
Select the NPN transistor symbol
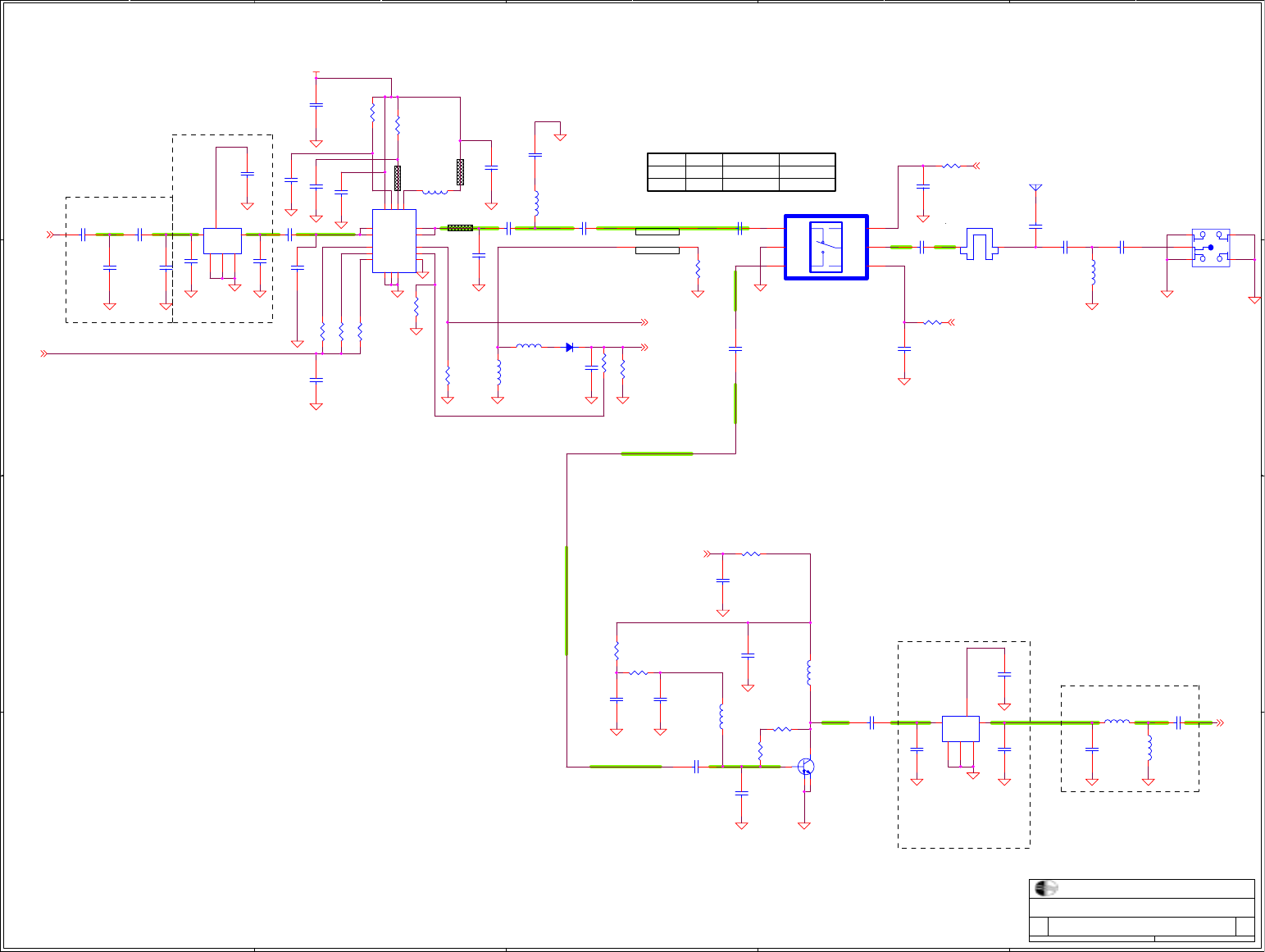coord(806,767)
